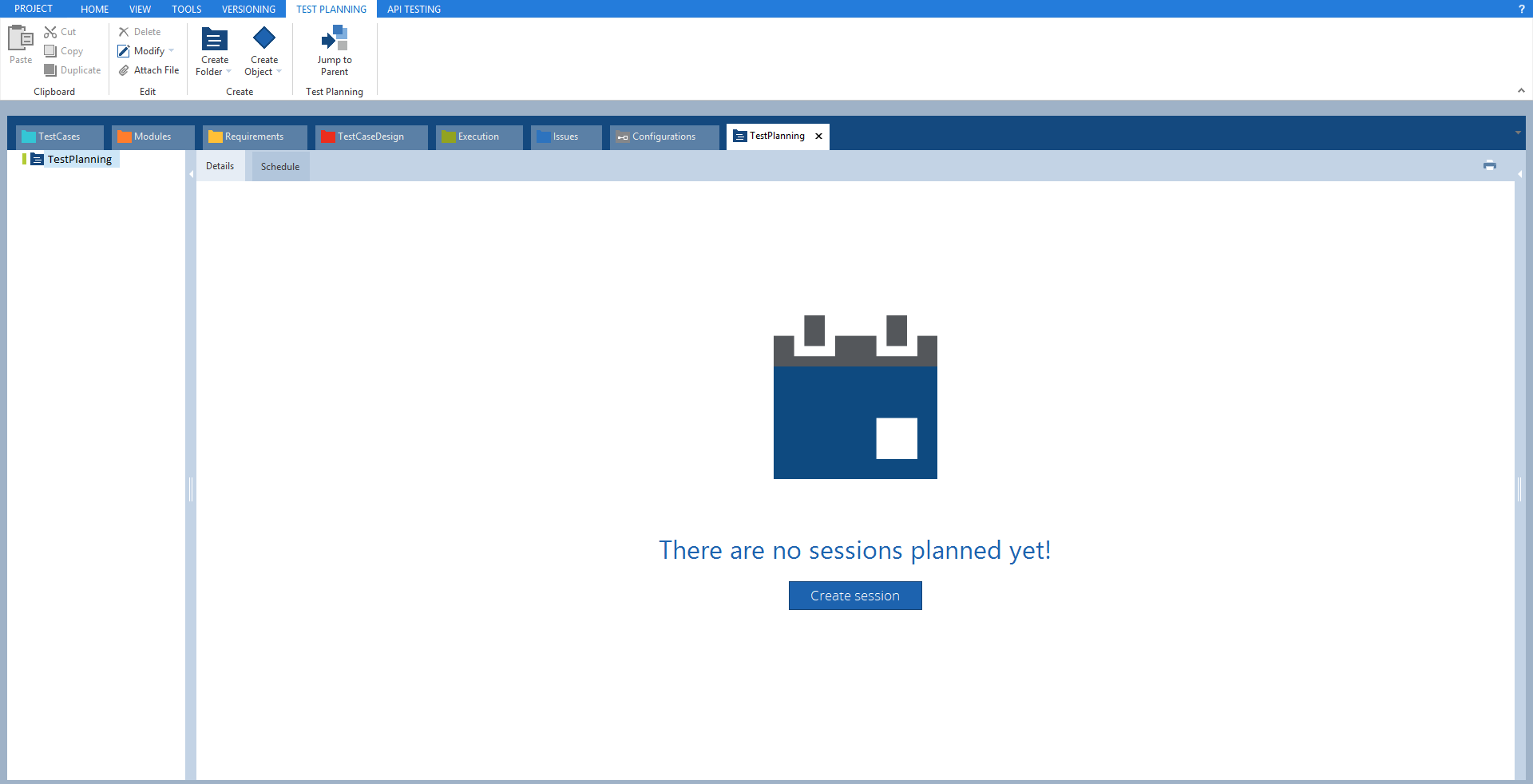The width and height of the screenshot is (1533, 784).
Task: Click the Create session button
Action: click(855, 596)
